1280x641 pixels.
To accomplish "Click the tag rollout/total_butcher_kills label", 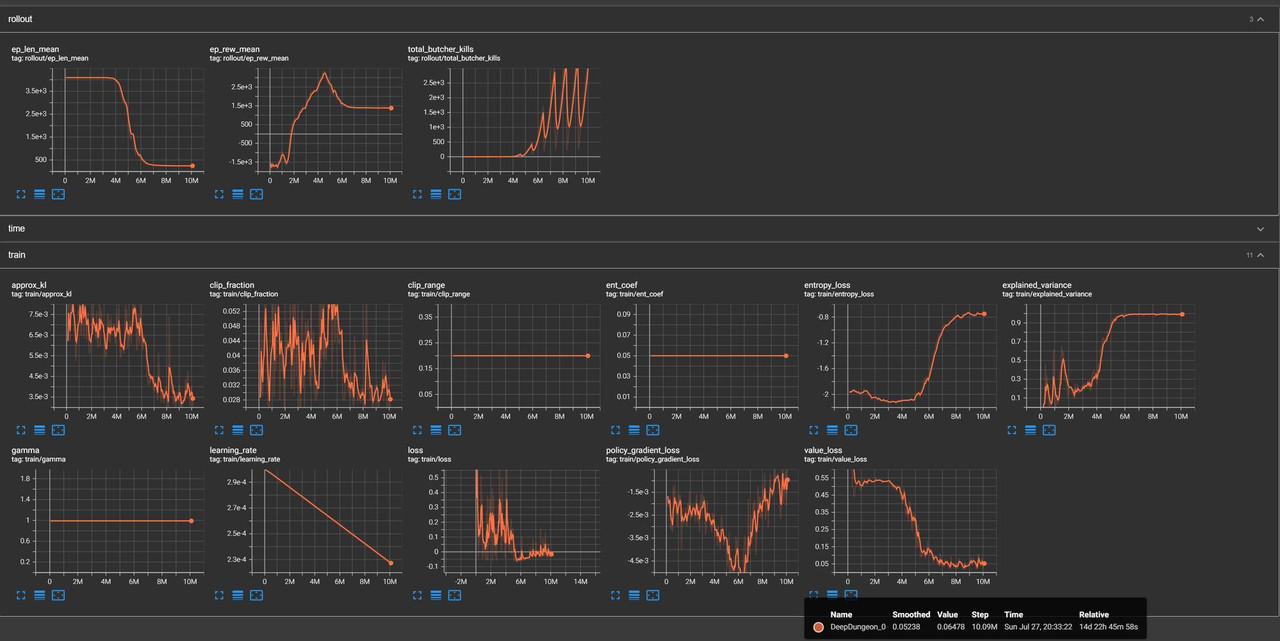I will pos(454,58).
